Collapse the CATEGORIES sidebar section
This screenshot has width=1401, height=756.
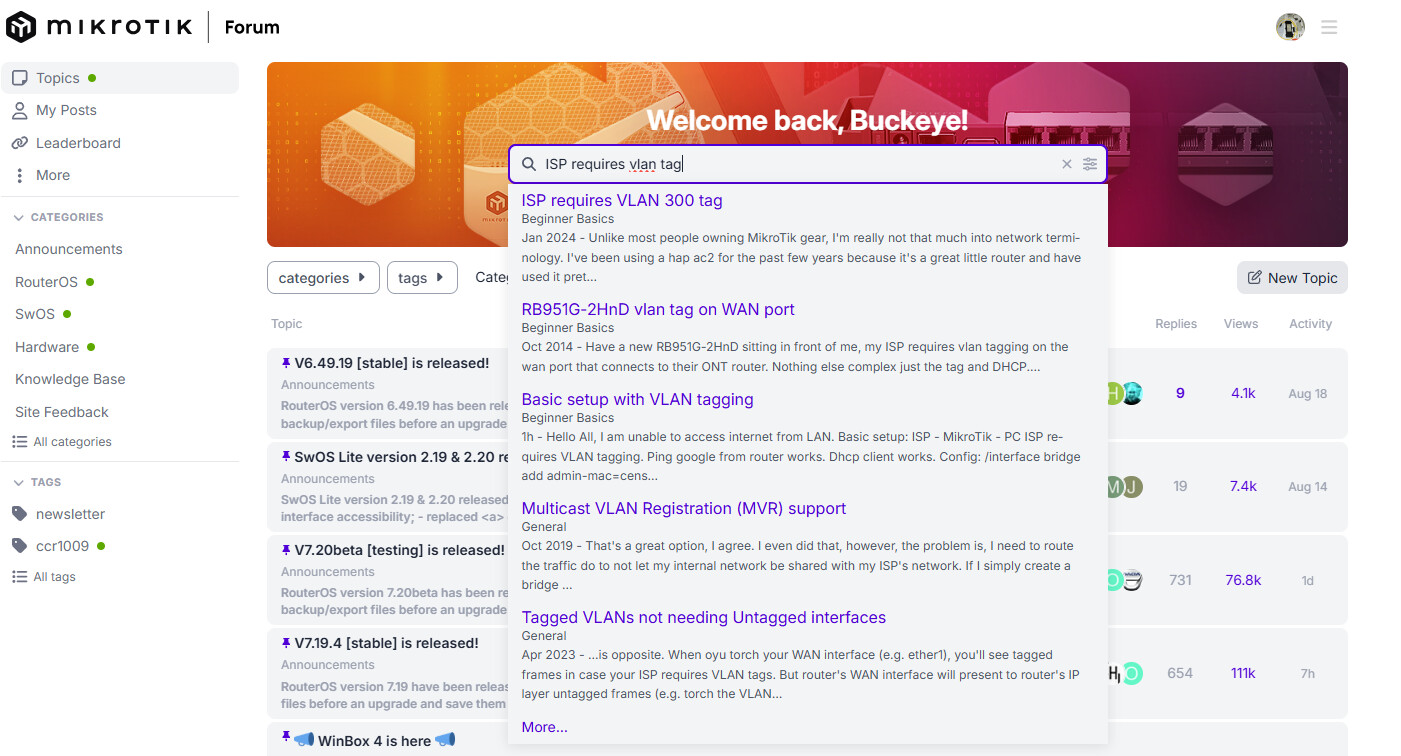click(x=58, y=217)
